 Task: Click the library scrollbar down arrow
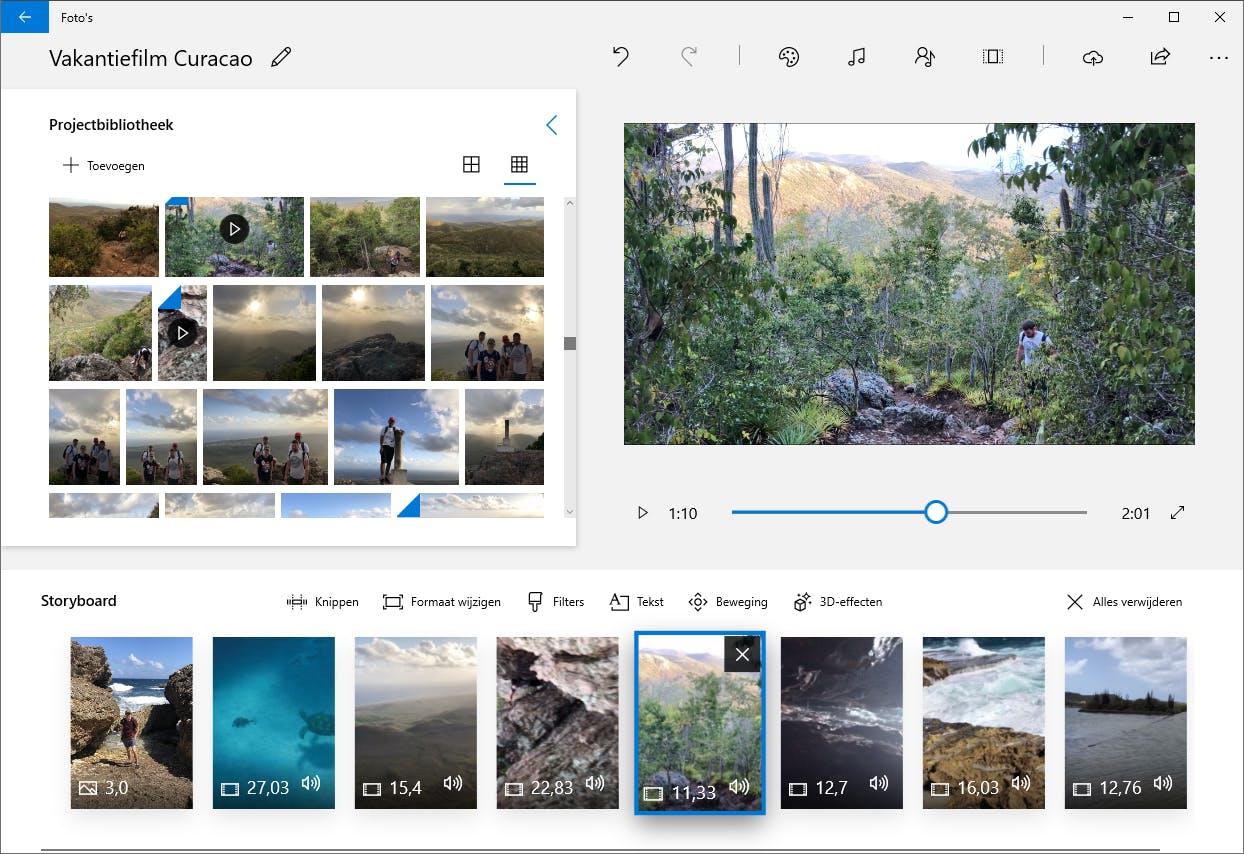click(570, 511)
